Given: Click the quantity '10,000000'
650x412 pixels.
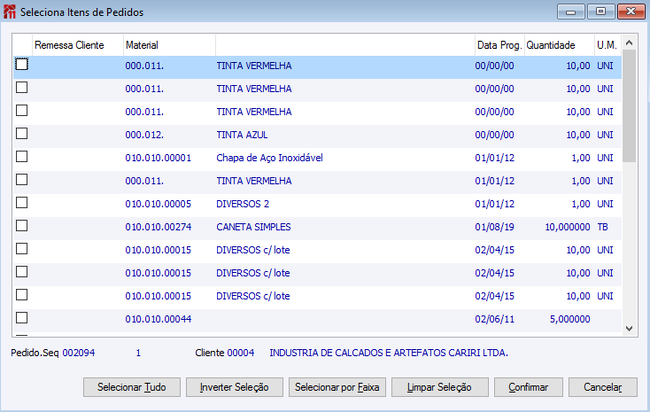Looking at the screenshot, I should pos(568,227).
